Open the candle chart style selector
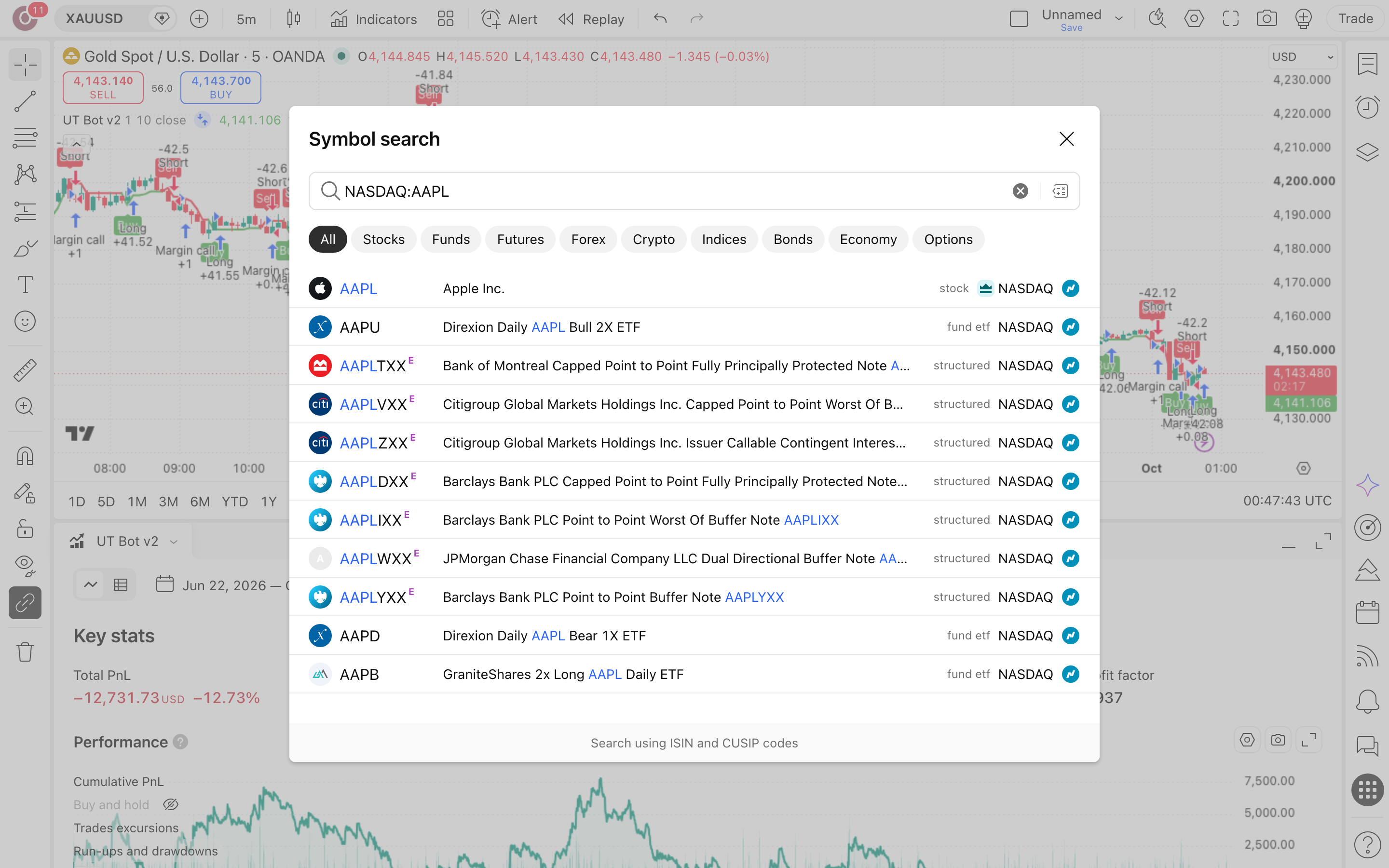Viewport: 1389px width, 868px height. coord(293,18)
